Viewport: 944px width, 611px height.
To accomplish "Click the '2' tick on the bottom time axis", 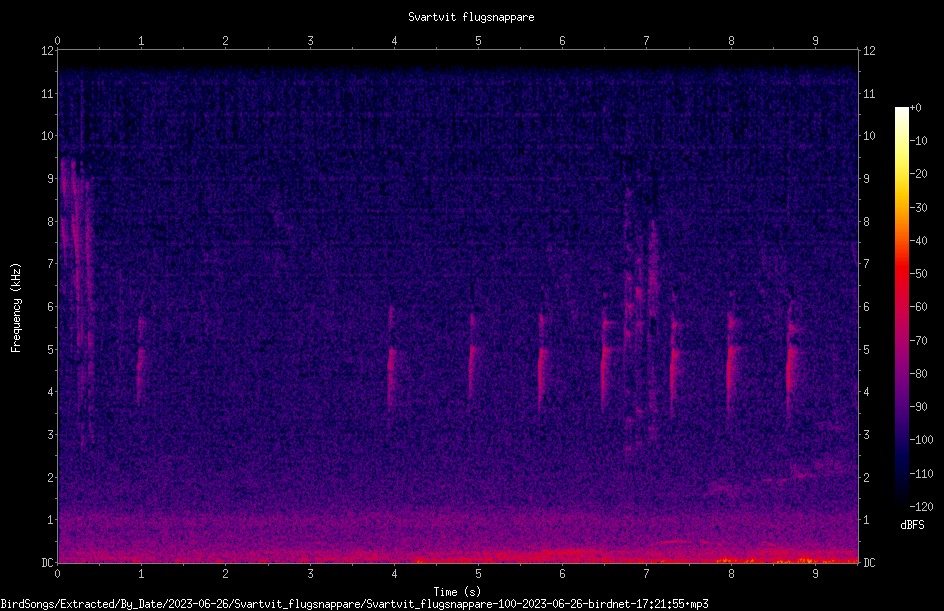I will click(x=226, y=574).
